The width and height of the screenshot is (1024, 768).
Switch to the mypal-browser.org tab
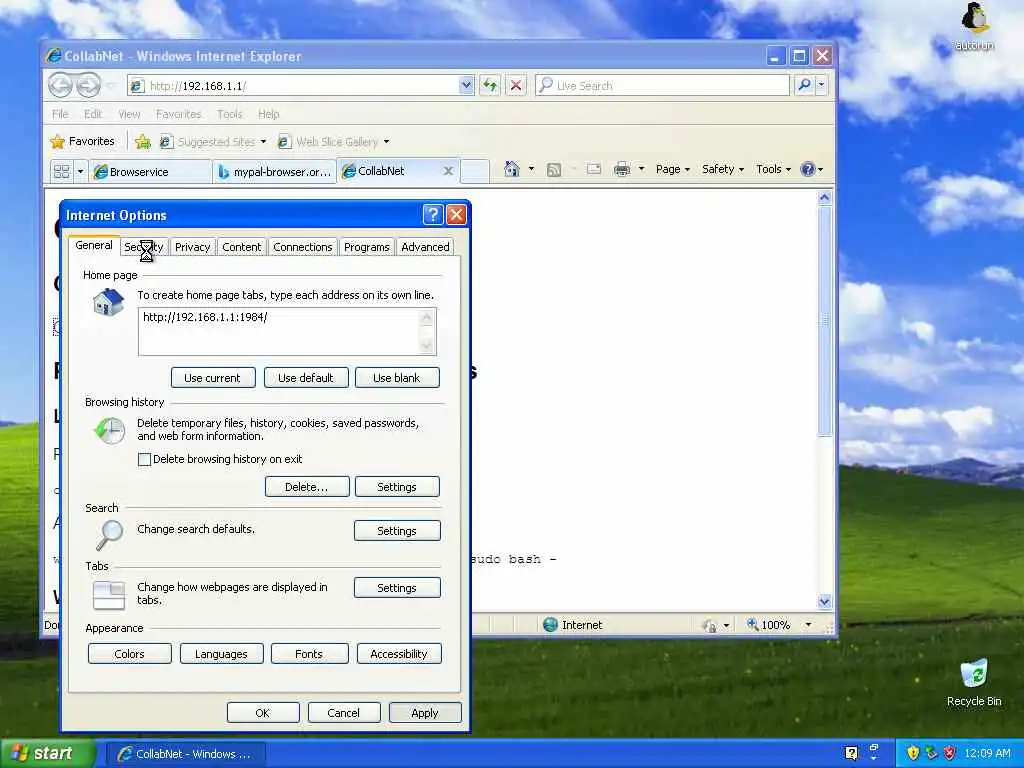(x=274, y=172)
